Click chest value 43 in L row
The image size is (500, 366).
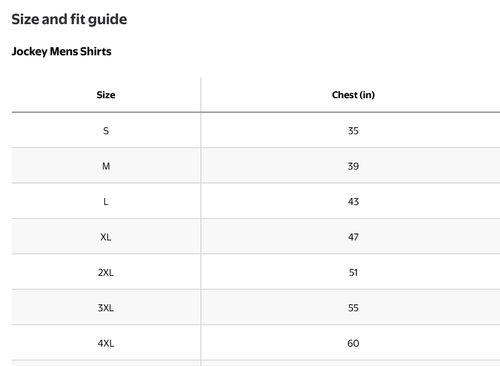[x=353, y=202]
